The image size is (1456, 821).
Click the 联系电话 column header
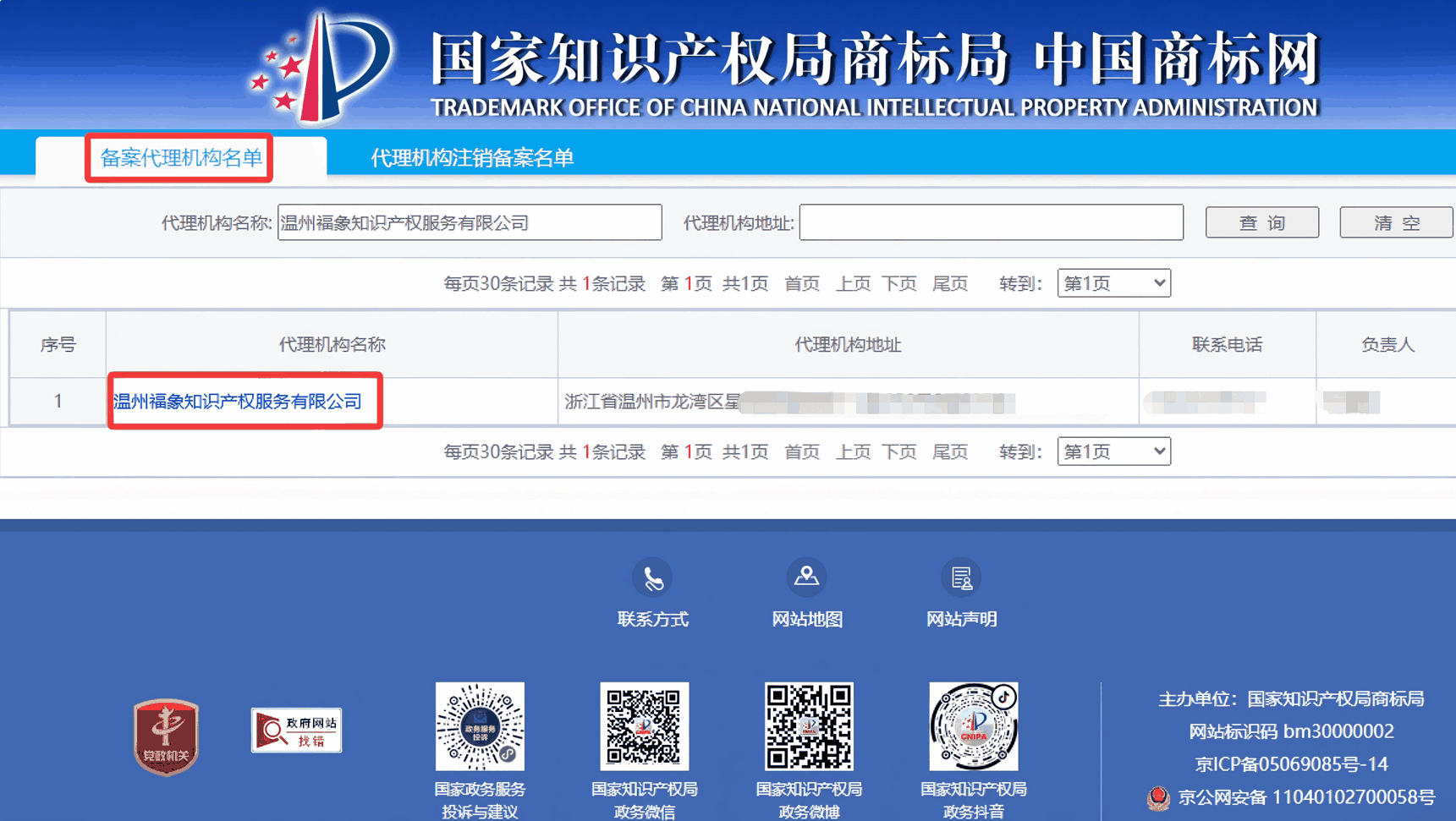[x=1227, y=344]
